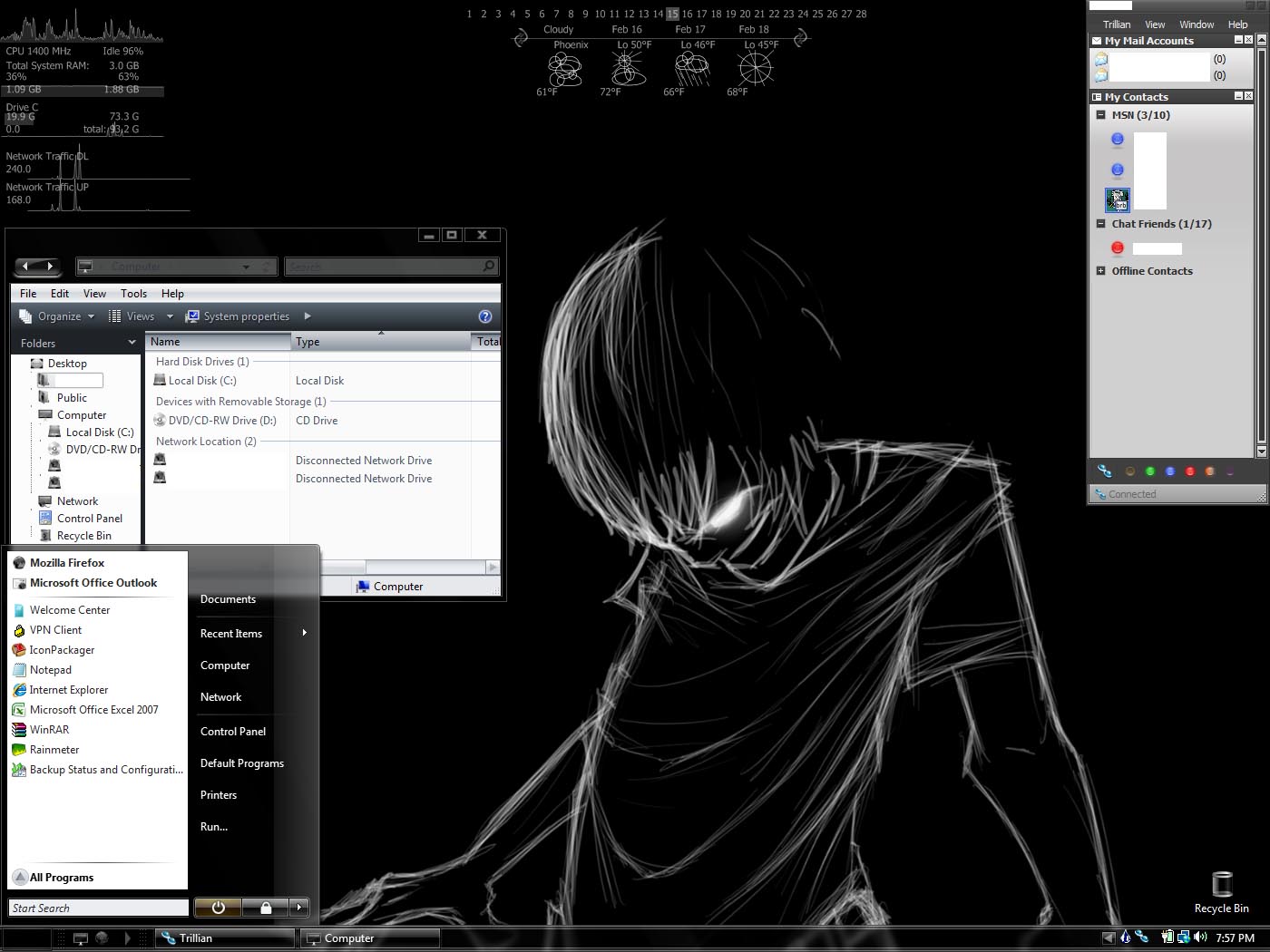Collapse the Chat Friends group

pyautogui.click(x=1100, y=224)
